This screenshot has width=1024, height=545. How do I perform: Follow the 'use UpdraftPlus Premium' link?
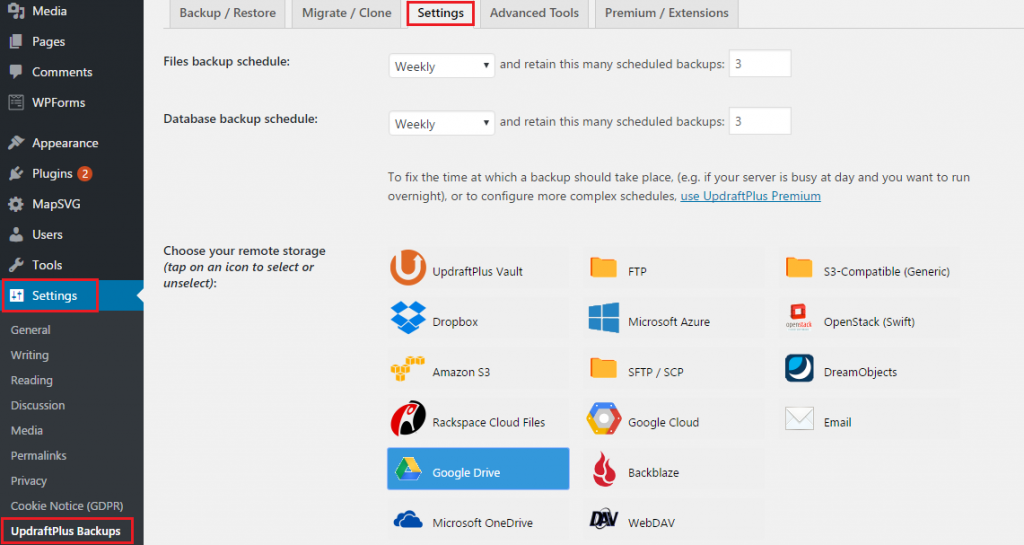(x=750, y=196)
